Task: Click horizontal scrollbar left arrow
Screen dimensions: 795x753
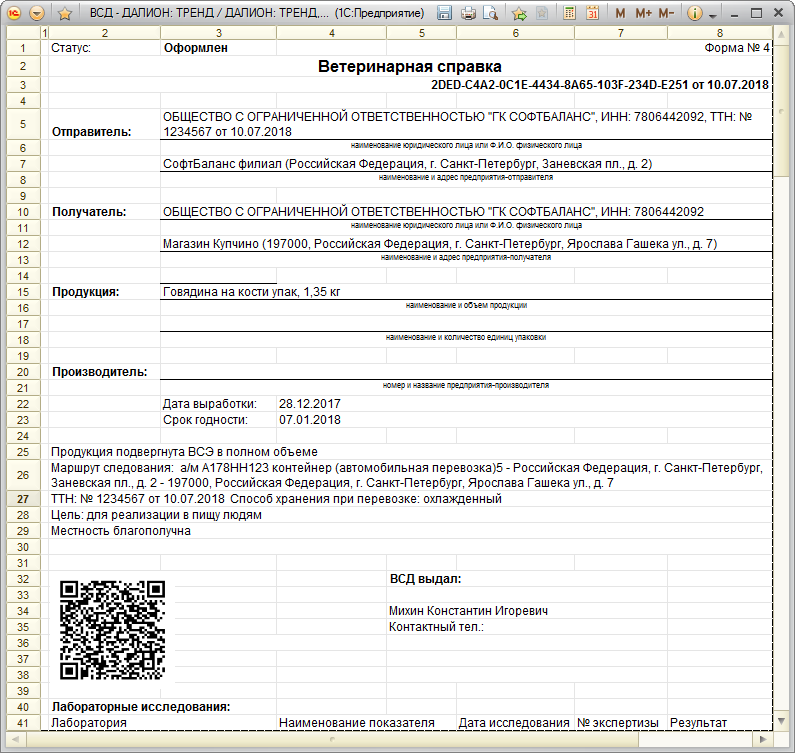Action: coord(15,739)
